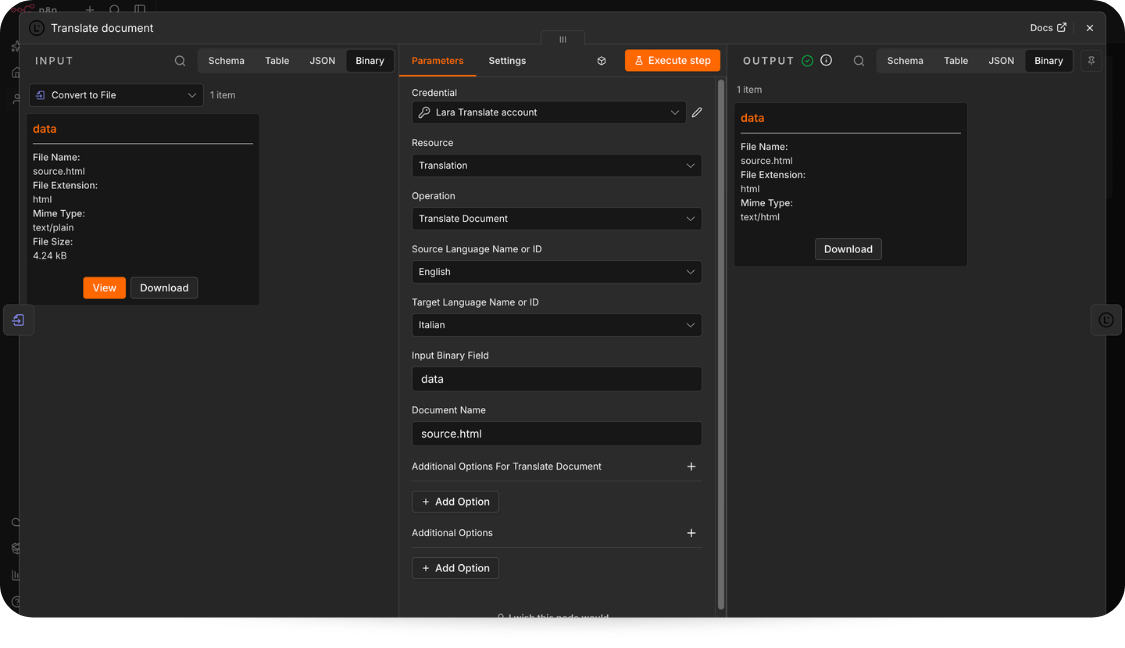The height and width of the screenshot is (648, 1125).
Task: Switch input view to Schema
Action: (x=226, y=61)
